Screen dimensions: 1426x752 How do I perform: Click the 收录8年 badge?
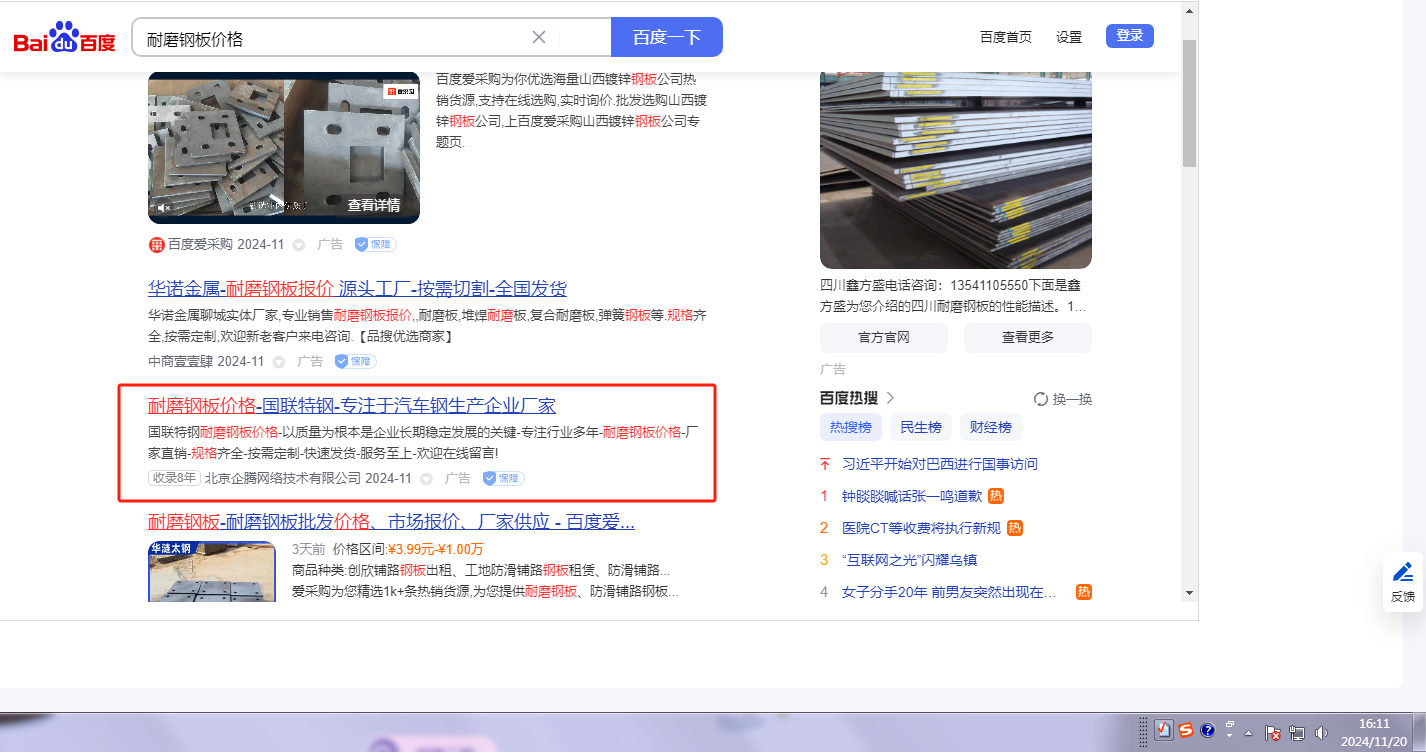click(175, 478)
